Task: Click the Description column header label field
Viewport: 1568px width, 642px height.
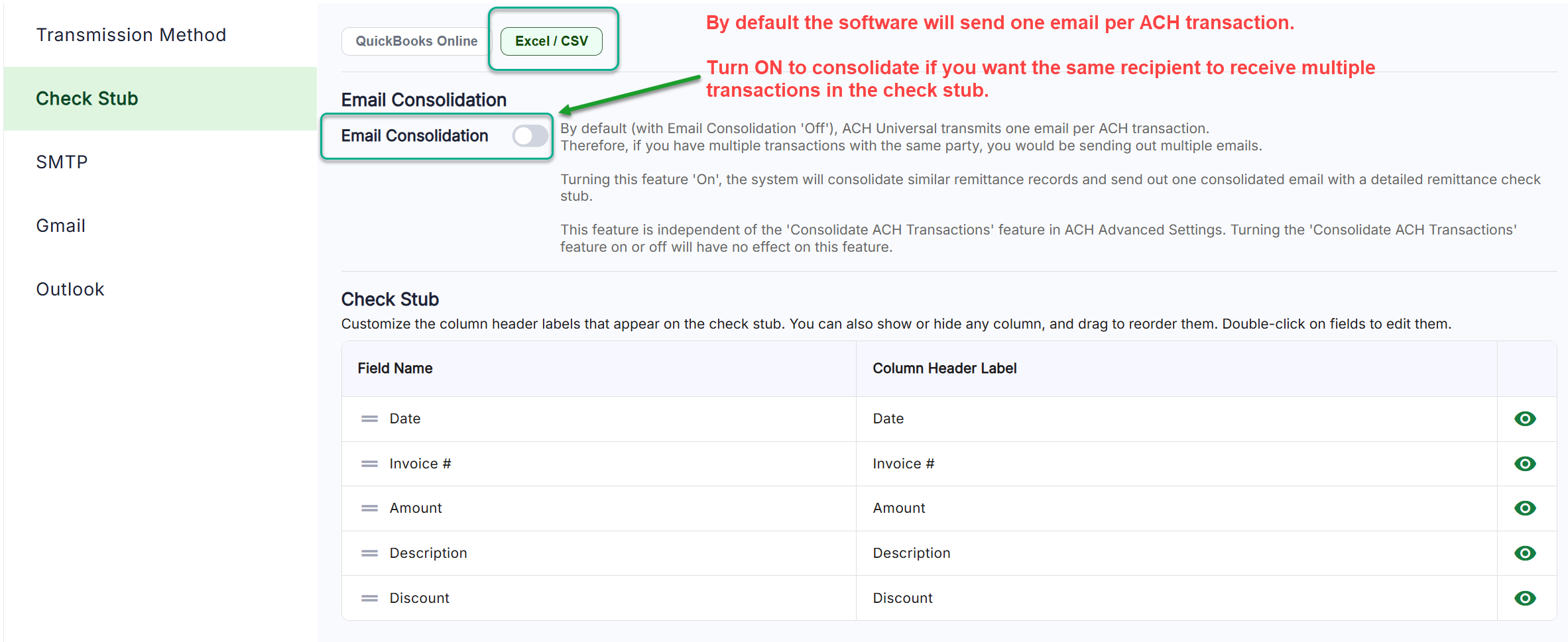Action: point(912,553)
